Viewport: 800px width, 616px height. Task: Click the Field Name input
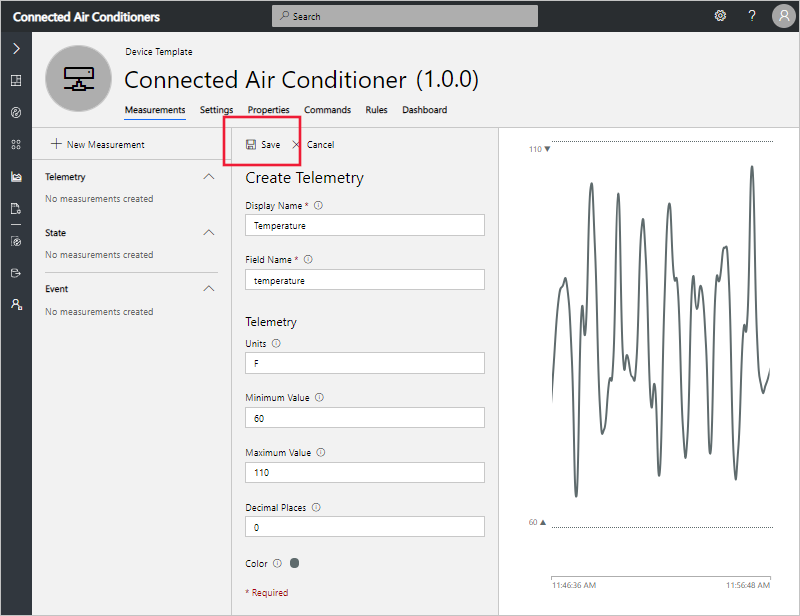pos(365,280)
